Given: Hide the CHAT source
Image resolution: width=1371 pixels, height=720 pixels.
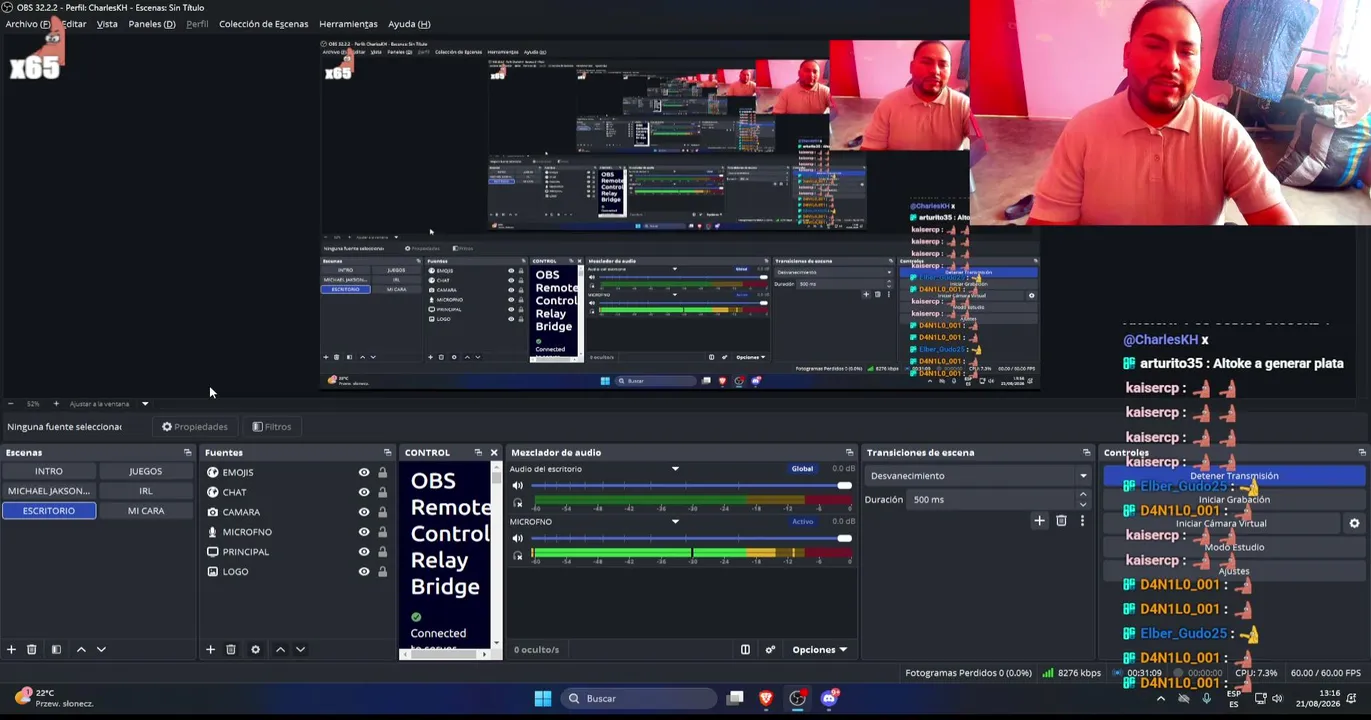Looking at the screenshot, I should [x=364, y=492].
